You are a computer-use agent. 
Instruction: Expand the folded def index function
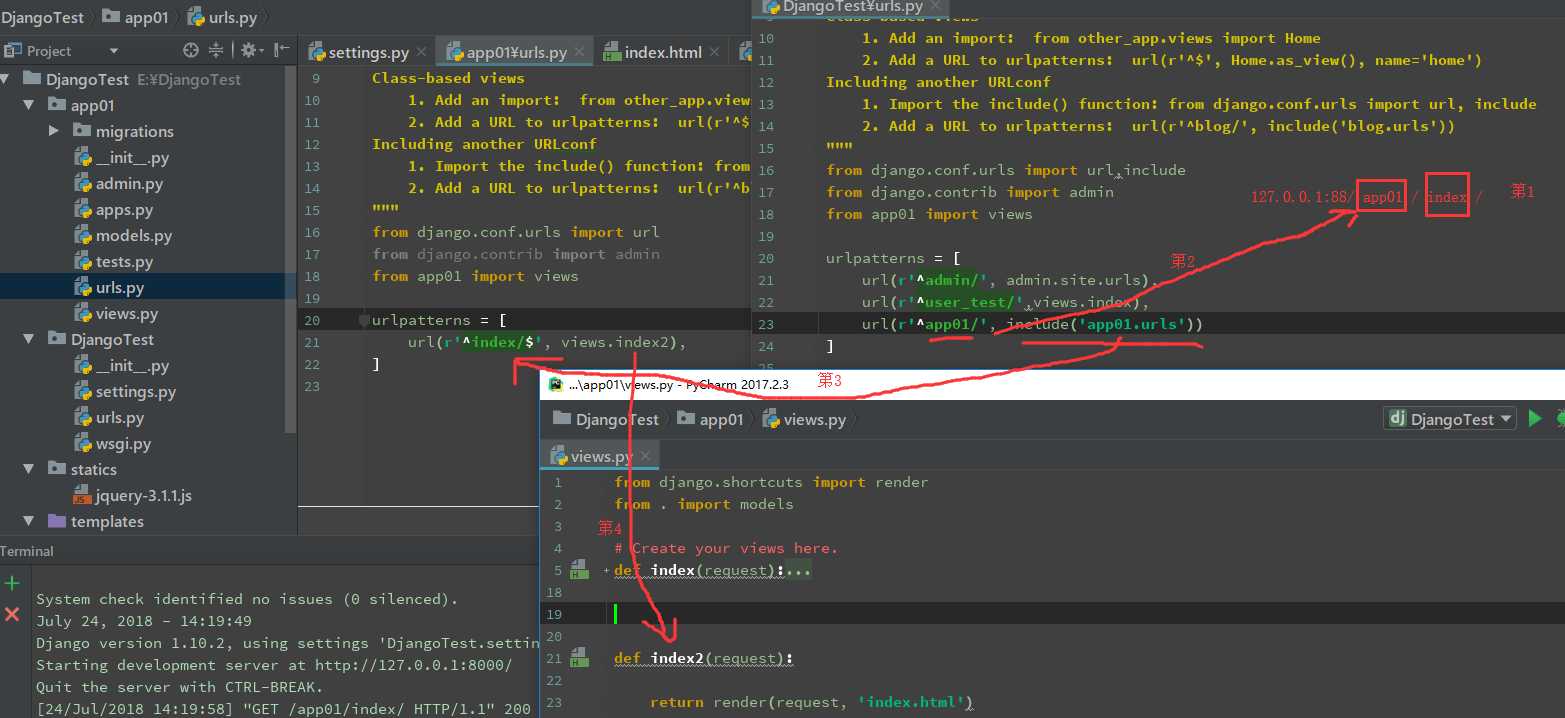607,571
